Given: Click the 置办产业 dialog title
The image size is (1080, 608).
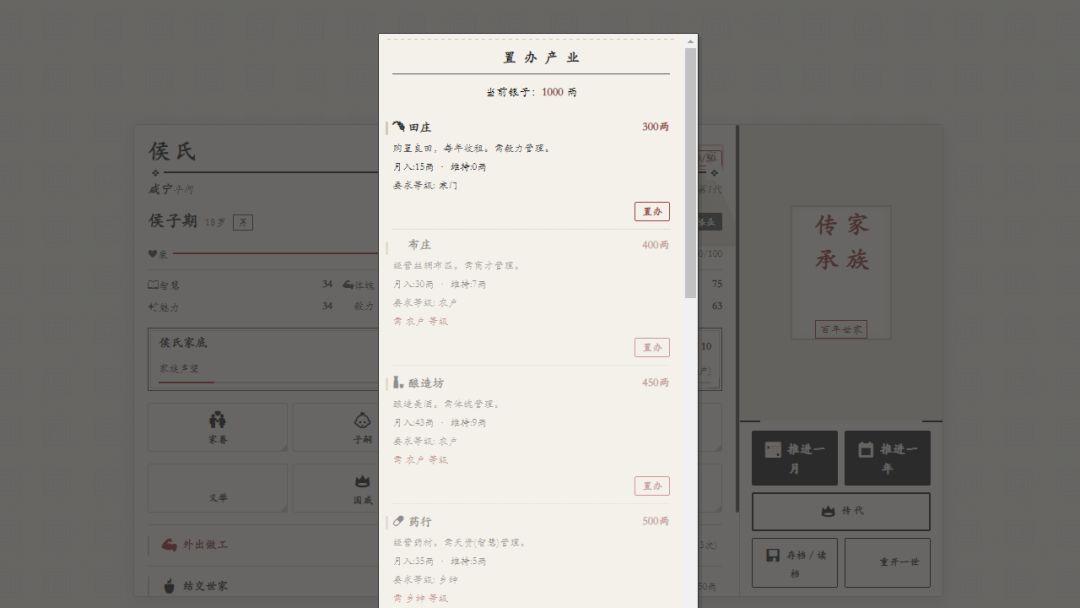Looking at the screenshot, I should (x=541, y=58).
